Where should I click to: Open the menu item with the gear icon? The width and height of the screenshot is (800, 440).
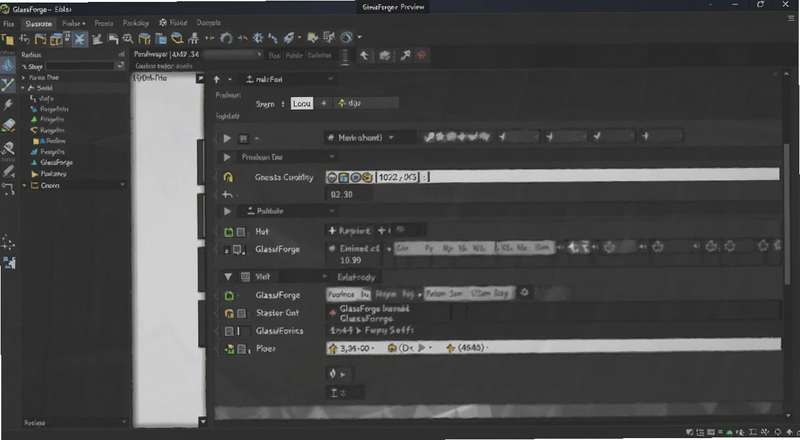point(173,23)
